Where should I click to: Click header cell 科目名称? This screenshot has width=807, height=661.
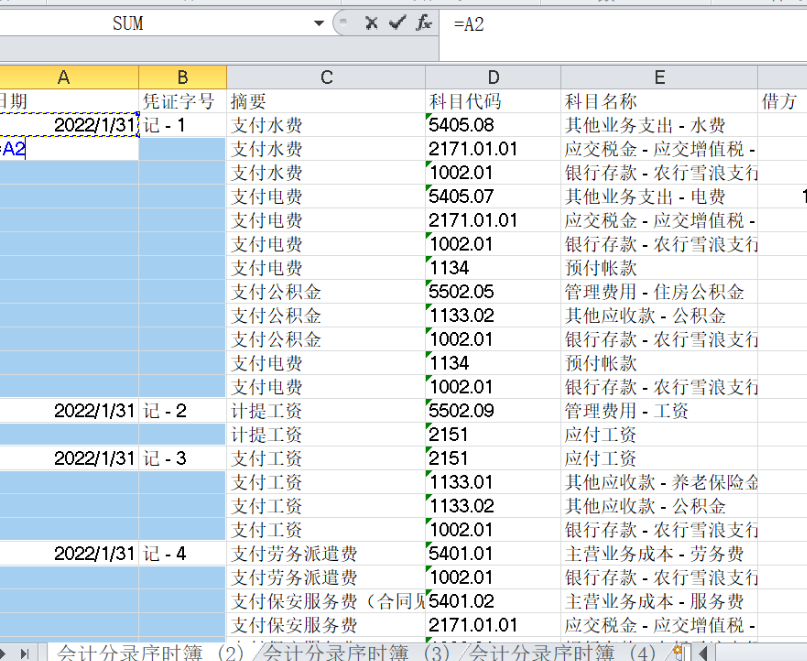[x=659, y=101]
